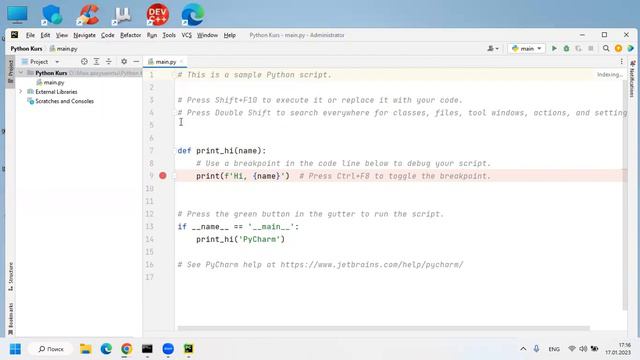
Task: Place cursor on def print_hi(name) line
Action: pos(222,151)
